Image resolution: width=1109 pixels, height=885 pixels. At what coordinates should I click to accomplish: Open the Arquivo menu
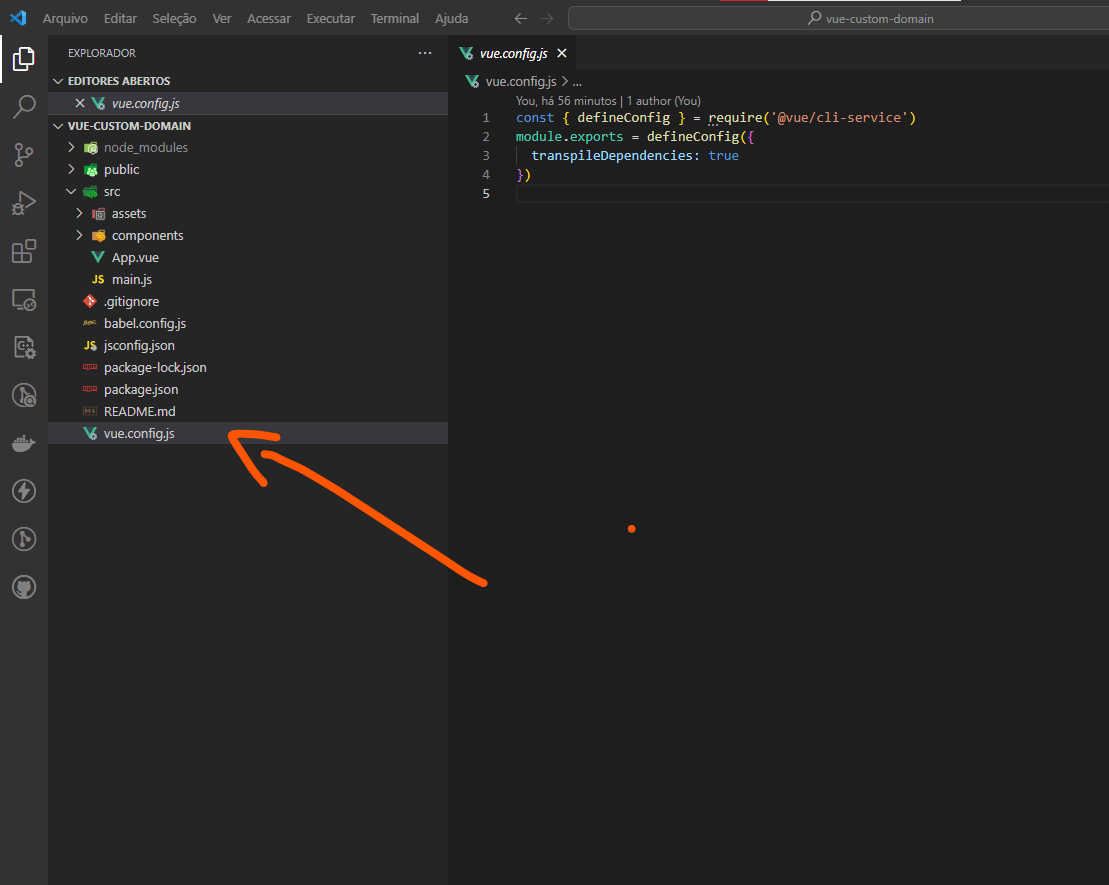tap(65, 18)
